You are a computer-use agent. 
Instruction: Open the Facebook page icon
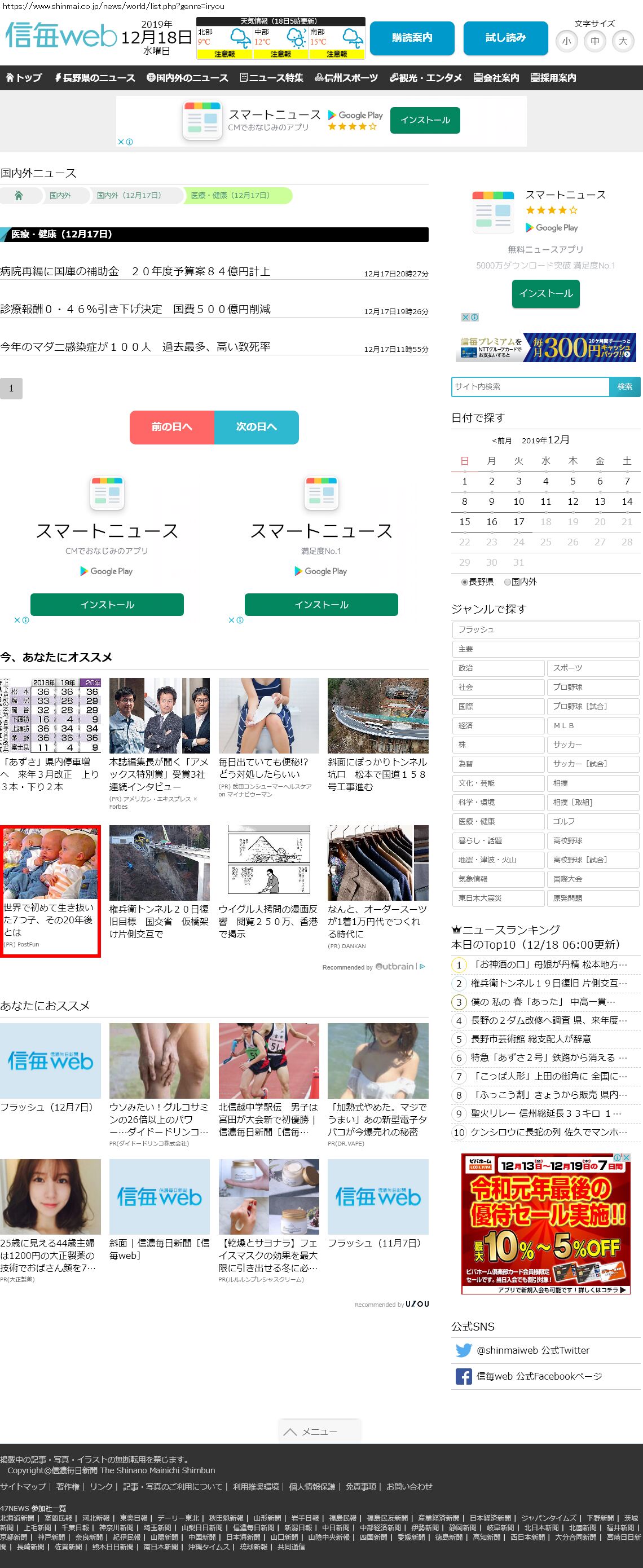click(464, 1376)
